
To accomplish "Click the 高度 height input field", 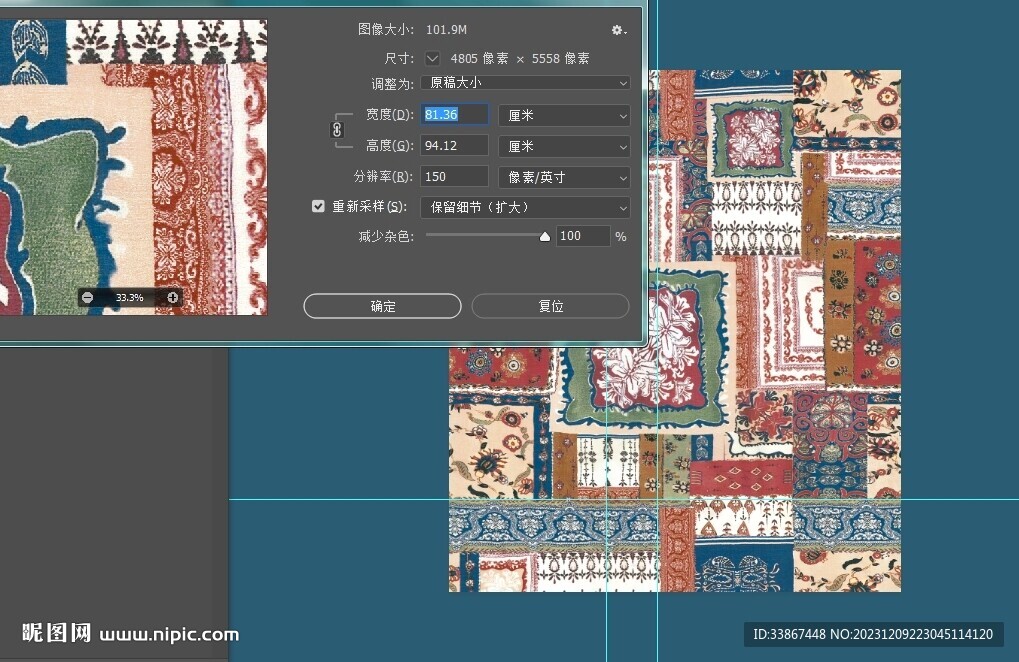I will pyautogui.click(x=455, y=146).
